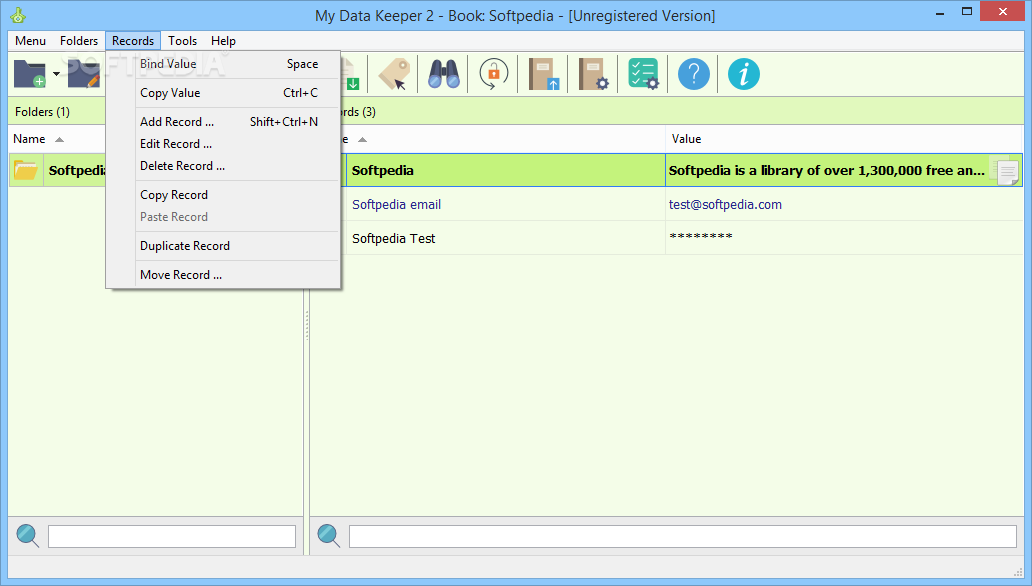Open the Folders menu
Image resolution: width=1032 pixels, height=586 pixels.
pyautogui.click(x=79, y=41)
